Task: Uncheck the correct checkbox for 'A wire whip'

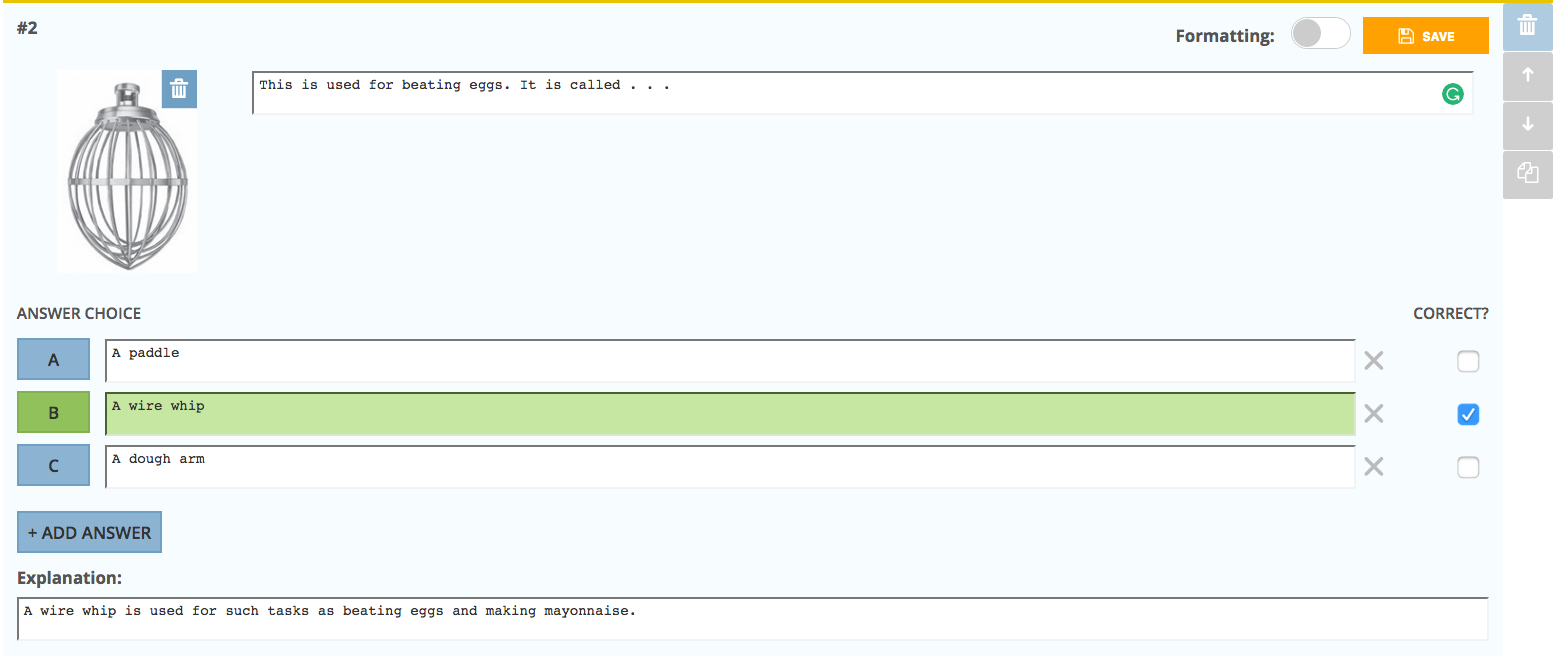Action: point(1468,414)
